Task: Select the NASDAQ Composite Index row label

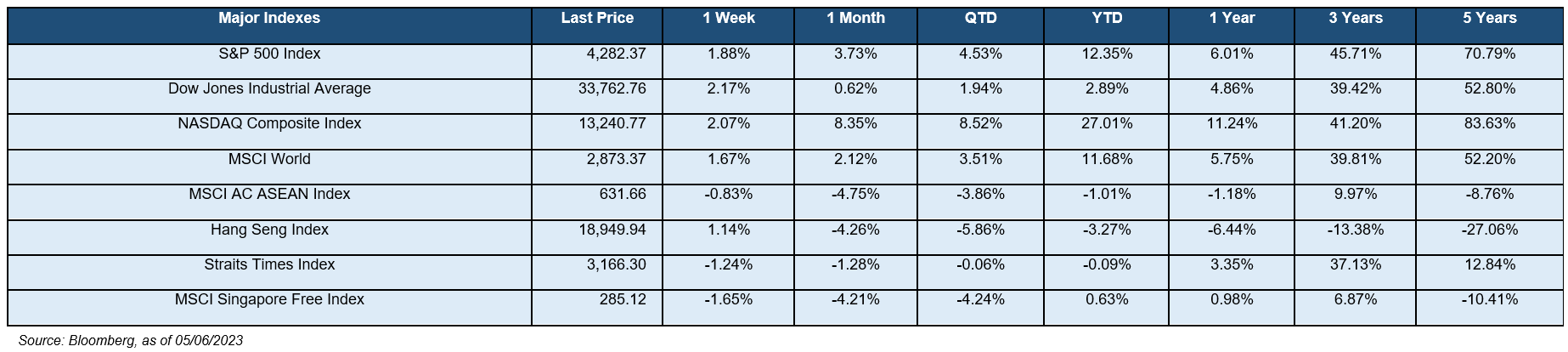Action: [x=269, y=123]
